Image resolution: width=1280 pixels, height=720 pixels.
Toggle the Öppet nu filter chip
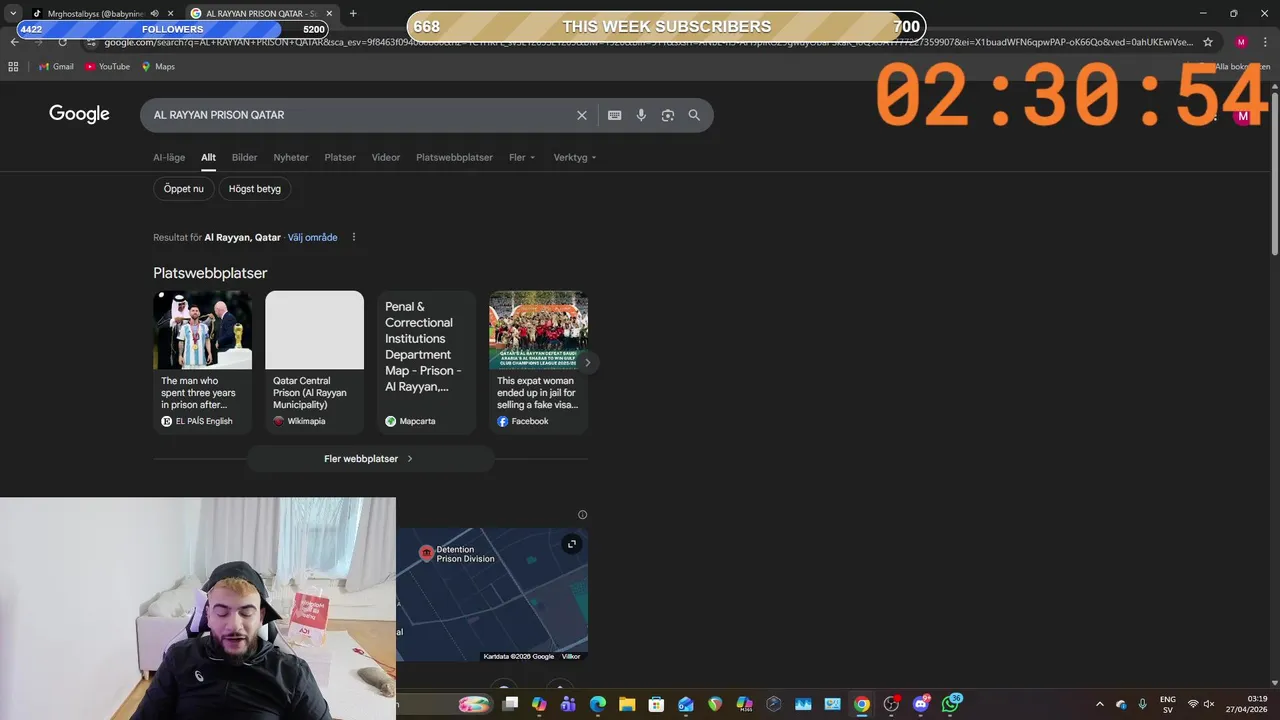[x=184, y=189]
